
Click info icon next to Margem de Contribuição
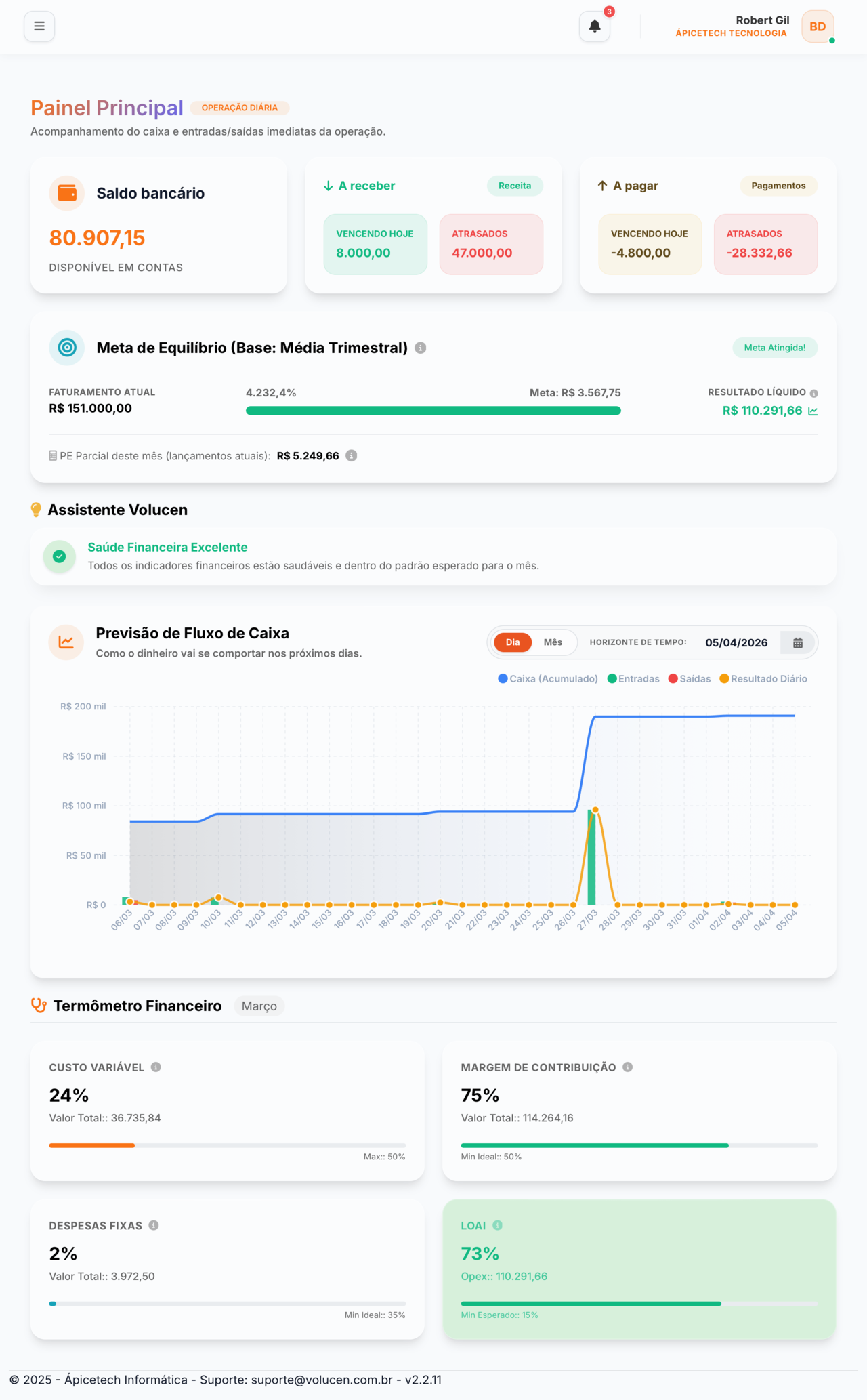pyautogui.click(x=628, y=1067)
